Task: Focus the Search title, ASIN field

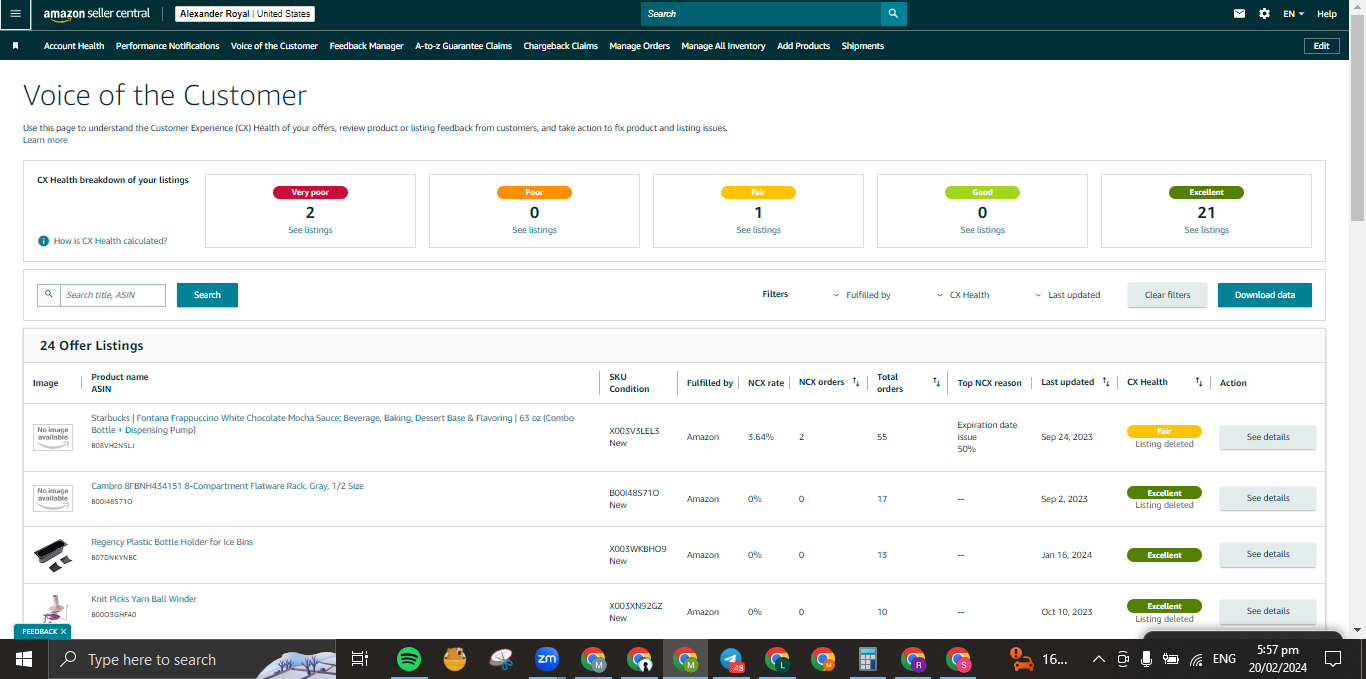Action: pyautogui.click(x=112, y=295)
